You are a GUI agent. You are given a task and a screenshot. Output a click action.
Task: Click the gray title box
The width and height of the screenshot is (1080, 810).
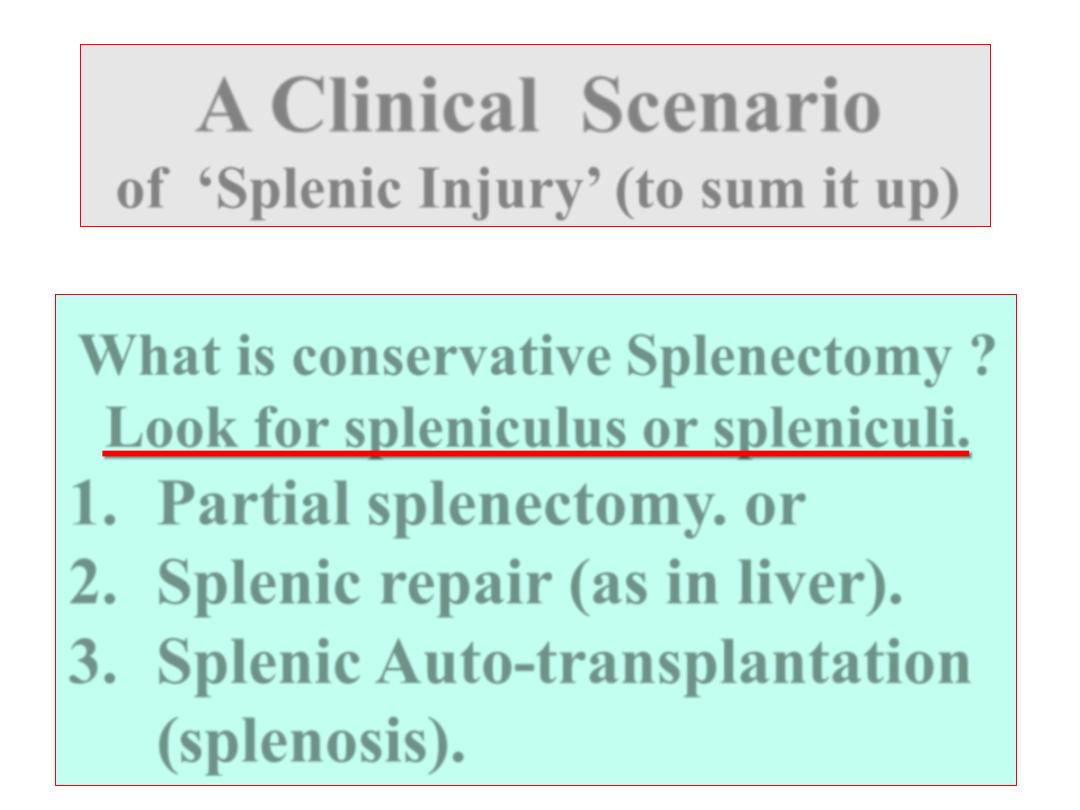[535, 136]
